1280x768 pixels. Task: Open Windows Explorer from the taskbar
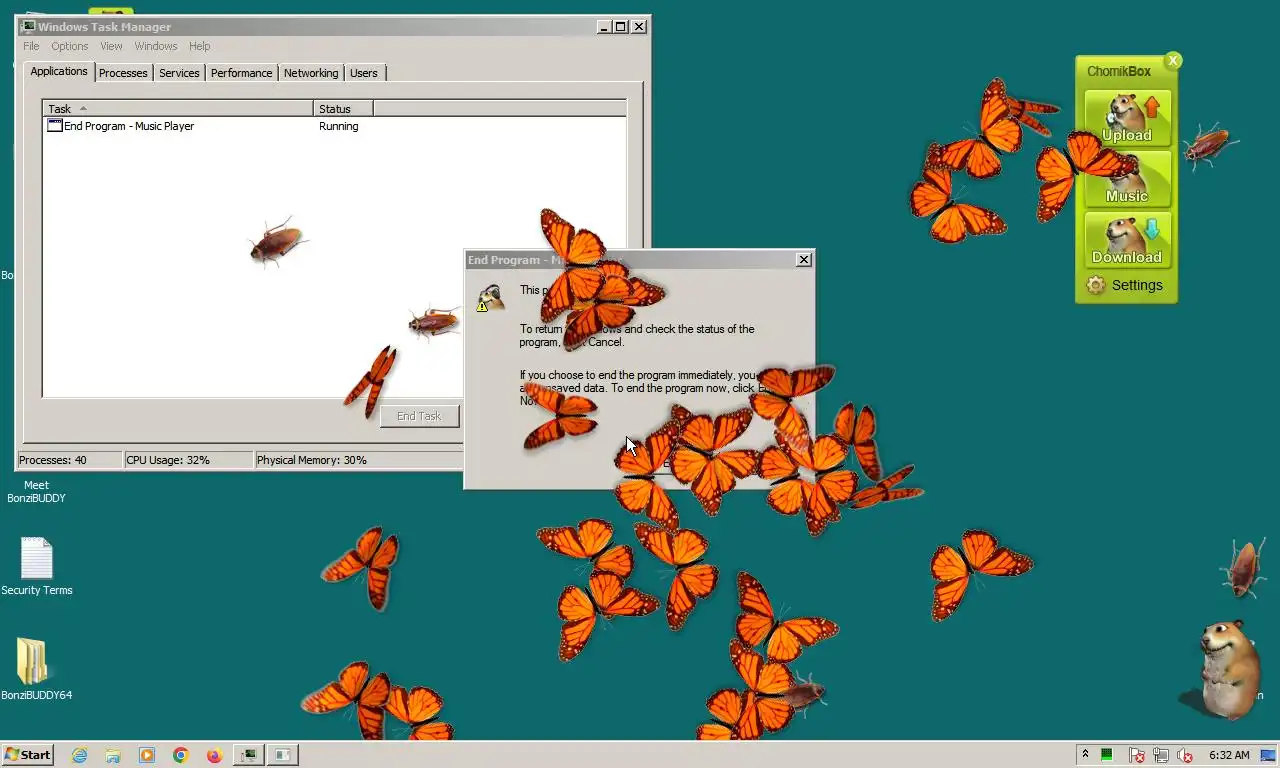(113, 755)
